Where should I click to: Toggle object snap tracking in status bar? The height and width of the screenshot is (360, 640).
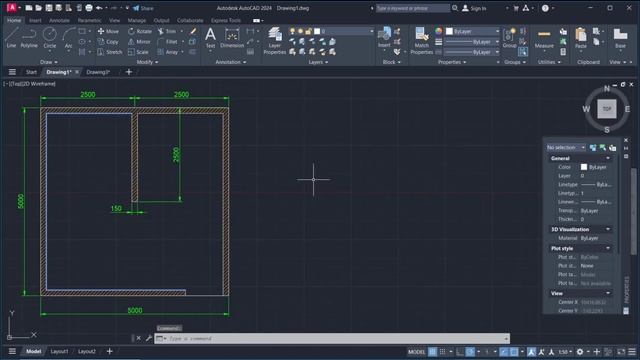tap(504, 352)
